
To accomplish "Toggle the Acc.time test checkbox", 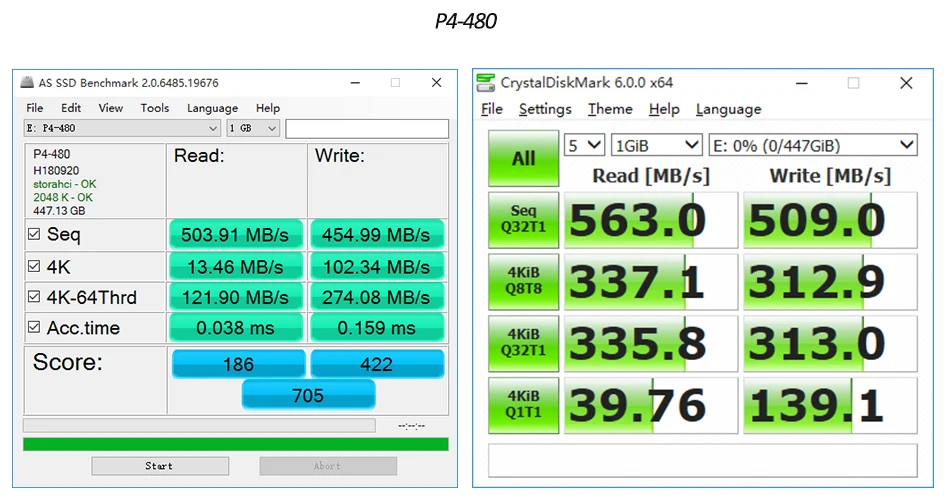I will point(34,327).
